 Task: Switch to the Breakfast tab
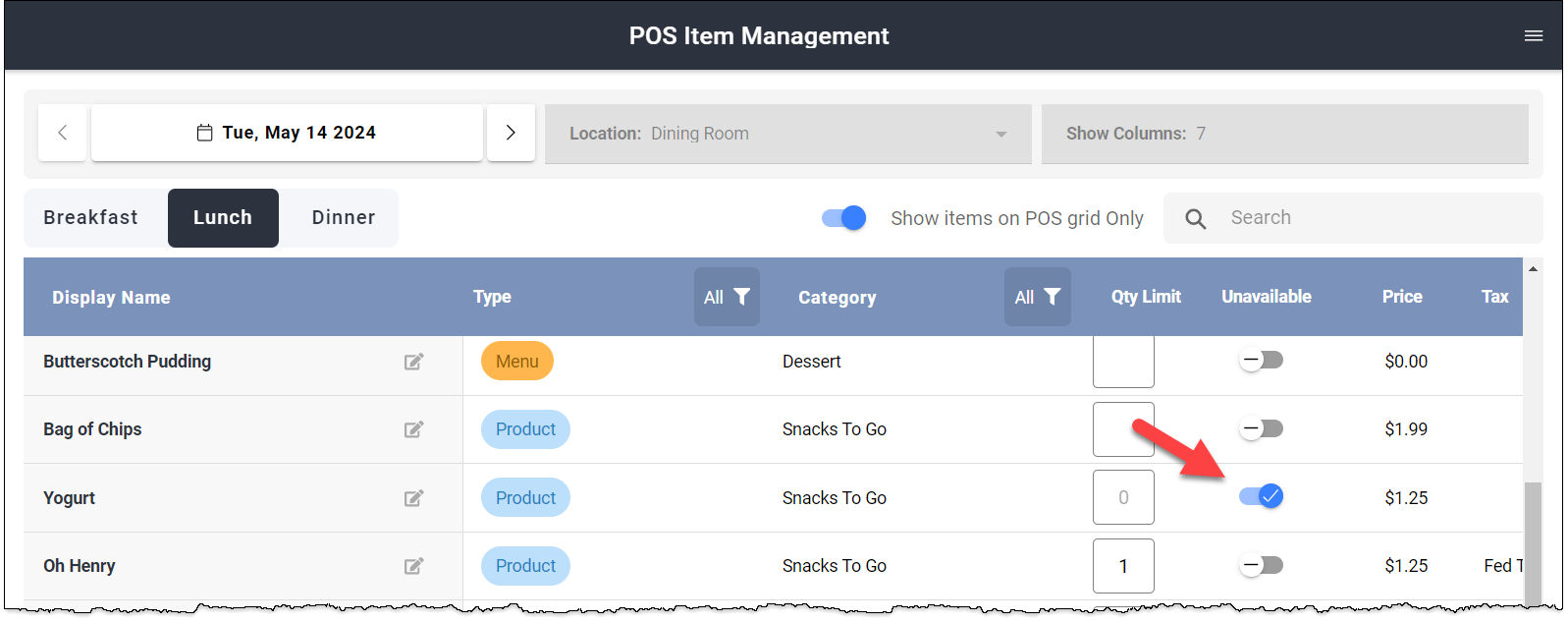[x=90, y=218]
